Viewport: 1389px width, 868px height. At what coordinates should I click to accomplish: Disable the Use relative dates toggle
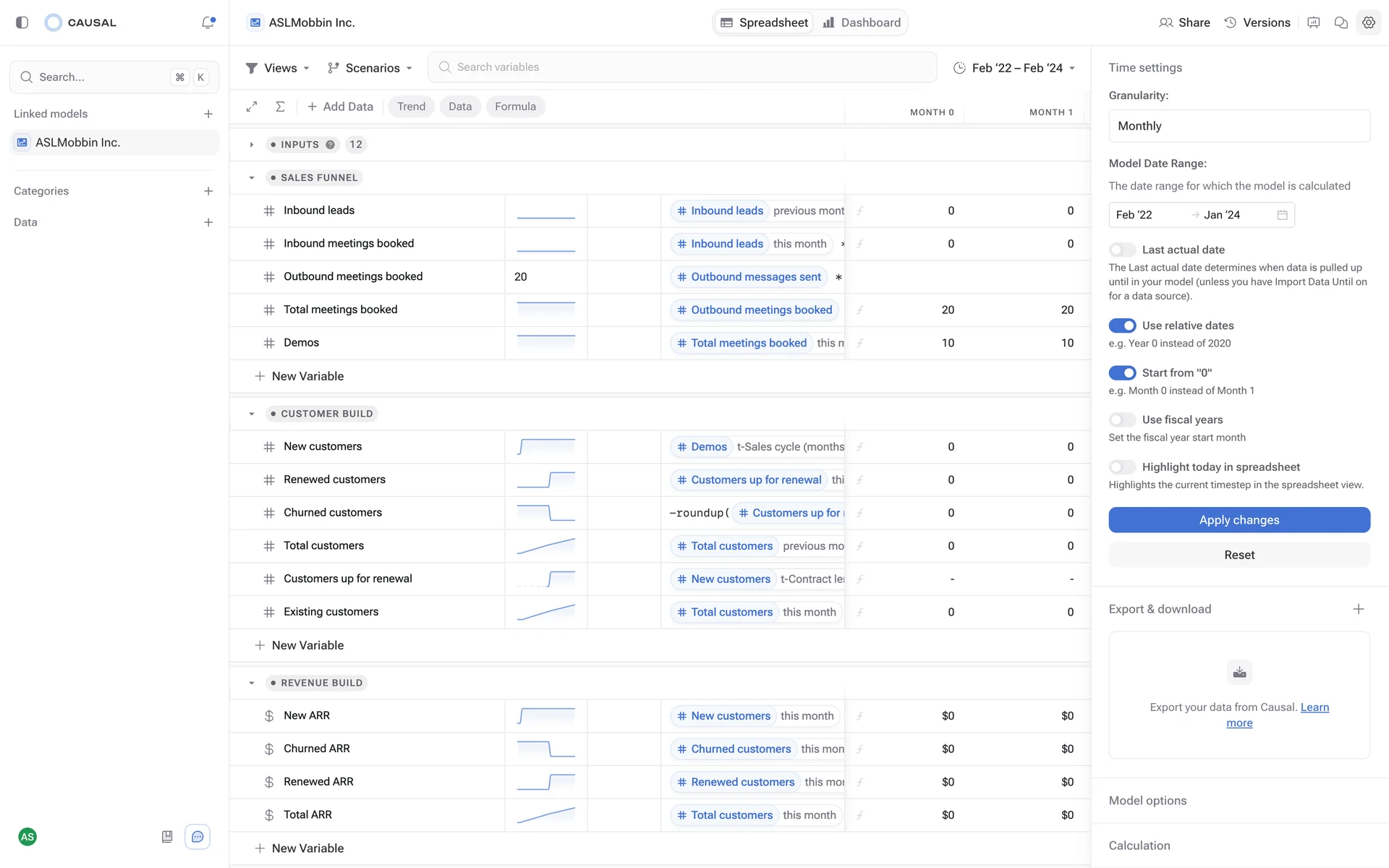(1122, 325)
